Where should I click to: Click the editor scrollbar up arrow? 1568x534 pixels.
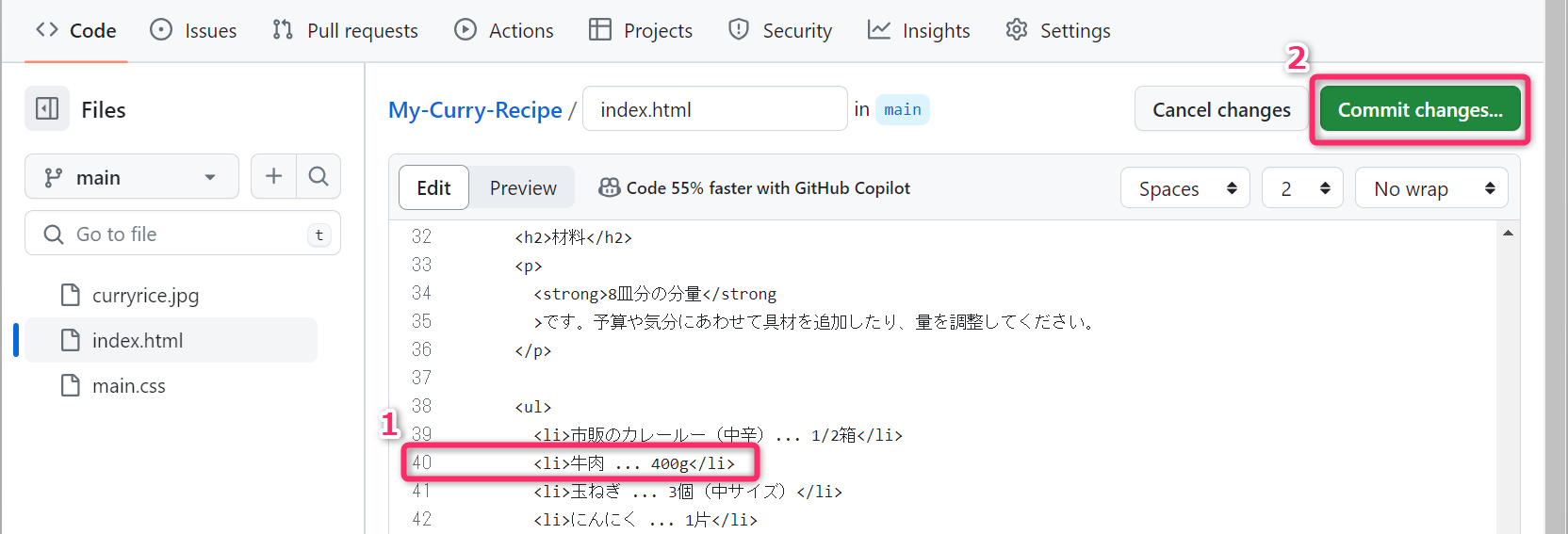click(x=1508, y=233)
